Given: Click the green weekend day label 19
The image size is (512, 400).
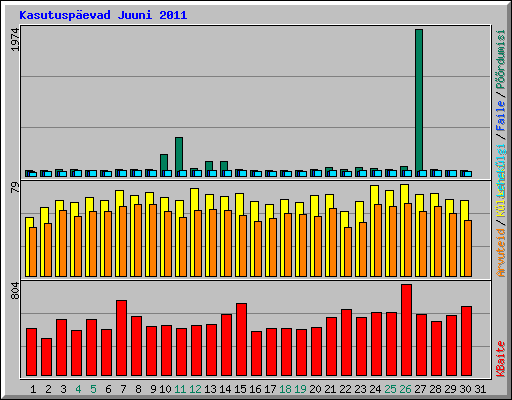Looking at the screenshot, I should click(300, 389).
